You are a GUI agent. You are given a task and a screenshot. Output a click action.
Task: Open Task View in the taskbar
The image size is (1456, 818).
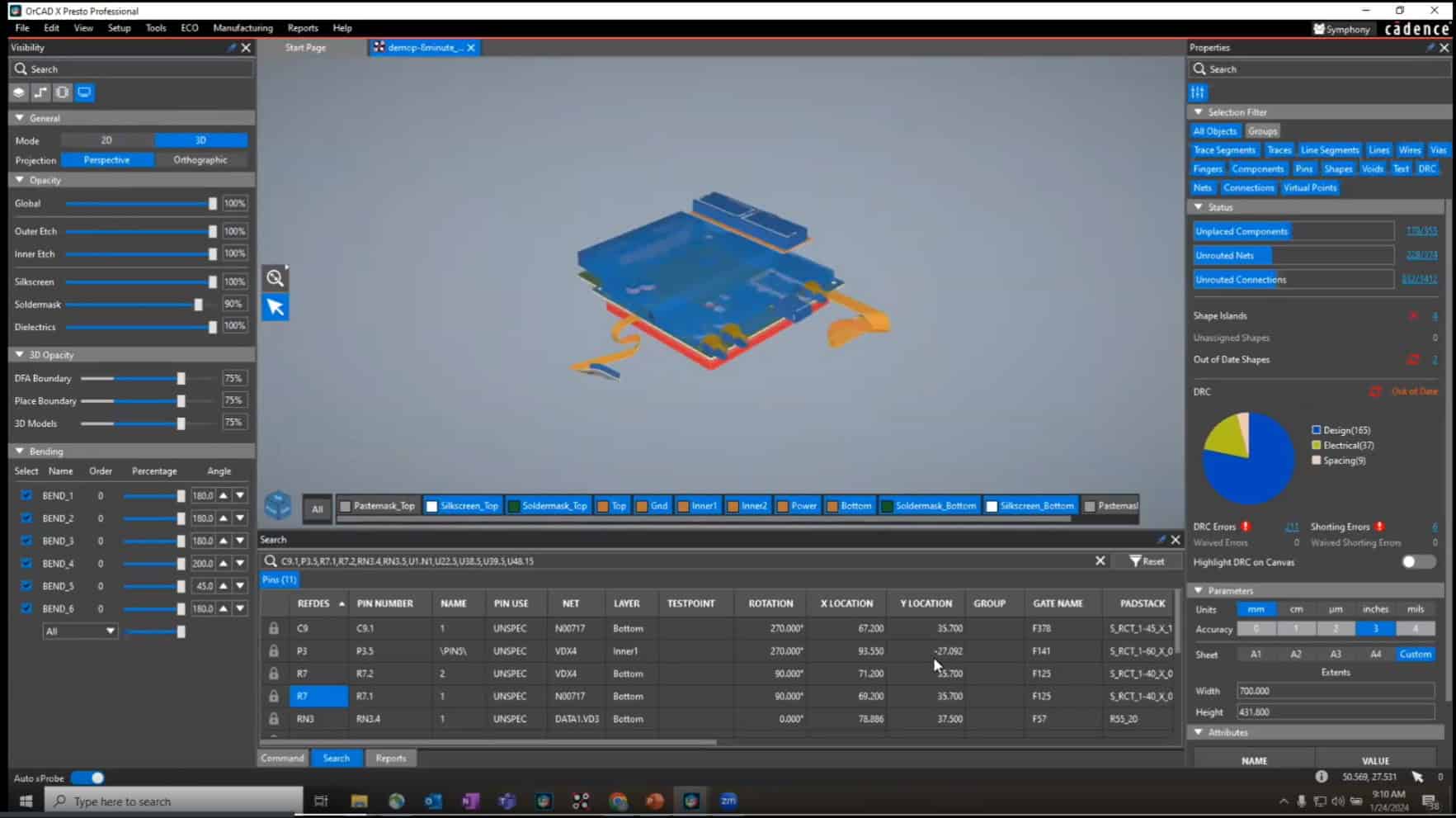tap(321, 801)
